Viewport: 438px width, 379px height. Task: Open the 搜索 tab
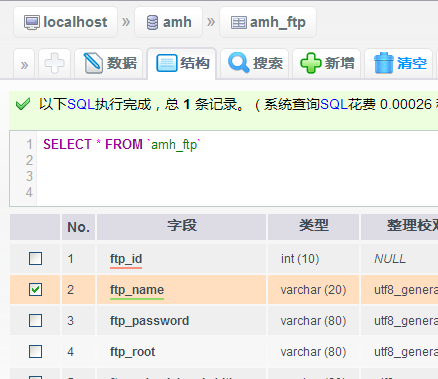tap(255, 63)
